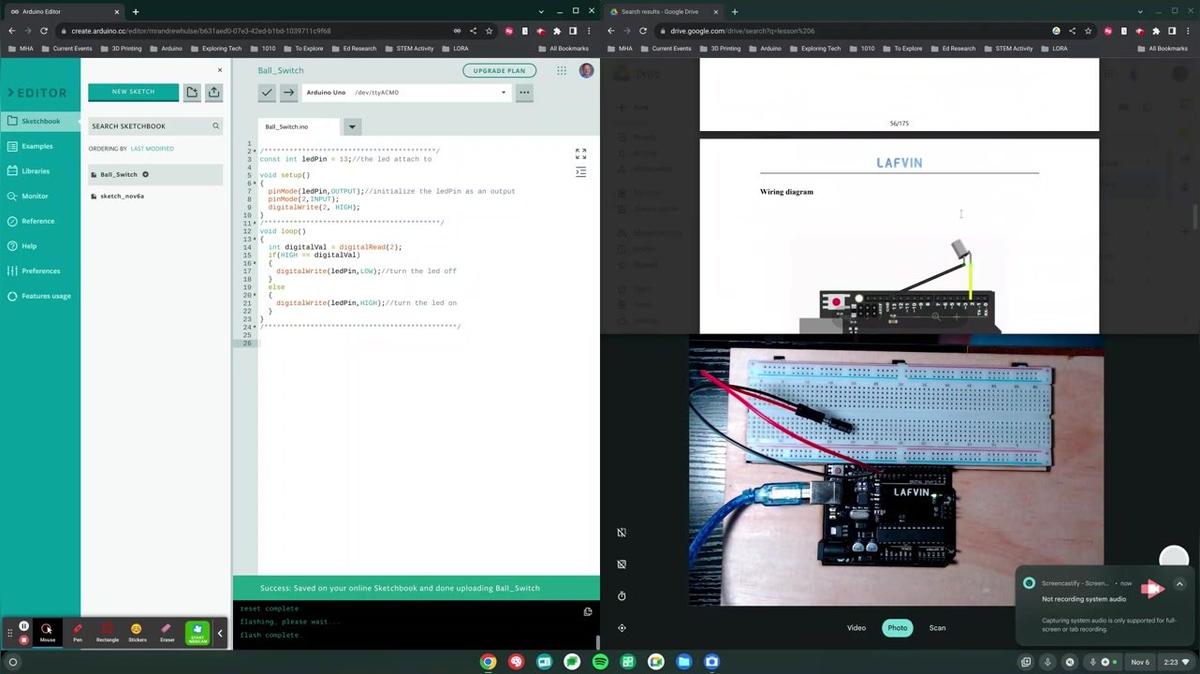Collapse the Screencastify notification chevron
This screenshot has height=674, width=1200.
[1180, 583]
